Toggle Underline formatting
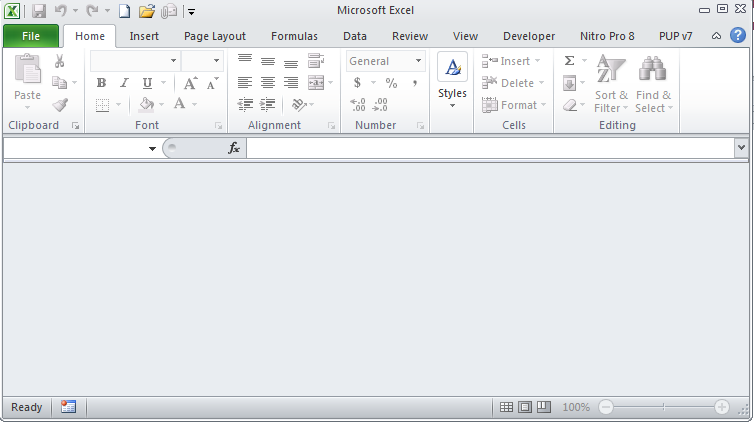This screenshot has width=754, height=424. click(147, 83)
